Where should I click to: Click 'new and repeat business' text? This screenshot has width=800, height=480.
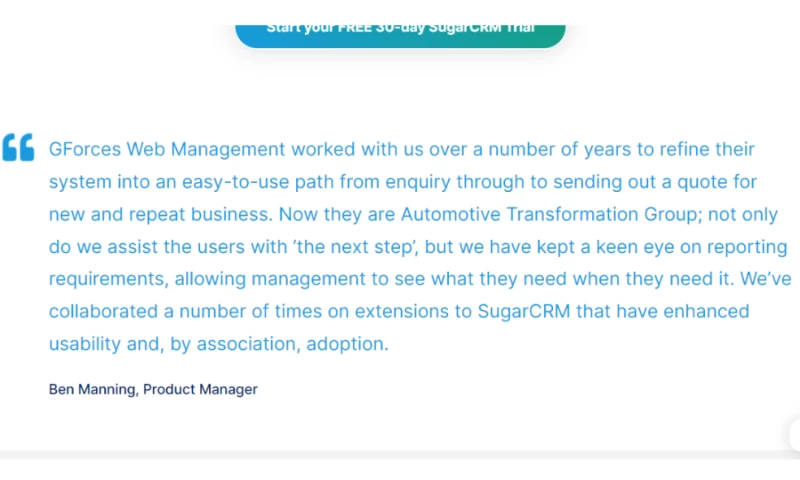[x=158, y=215]
